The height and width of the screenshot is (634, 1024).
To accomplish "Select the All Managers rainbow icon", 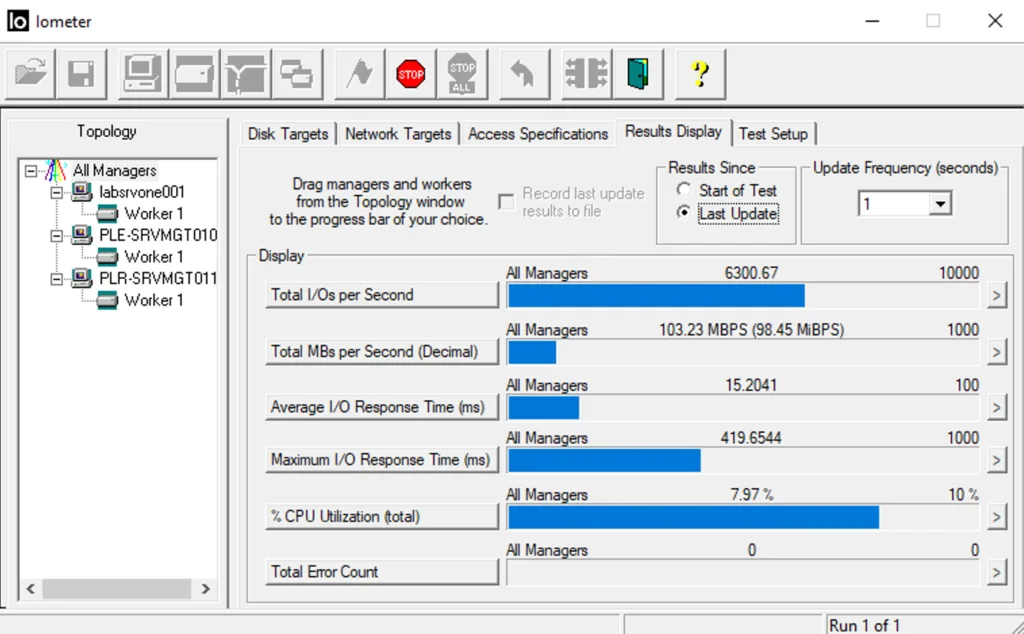I will (56, 170).
